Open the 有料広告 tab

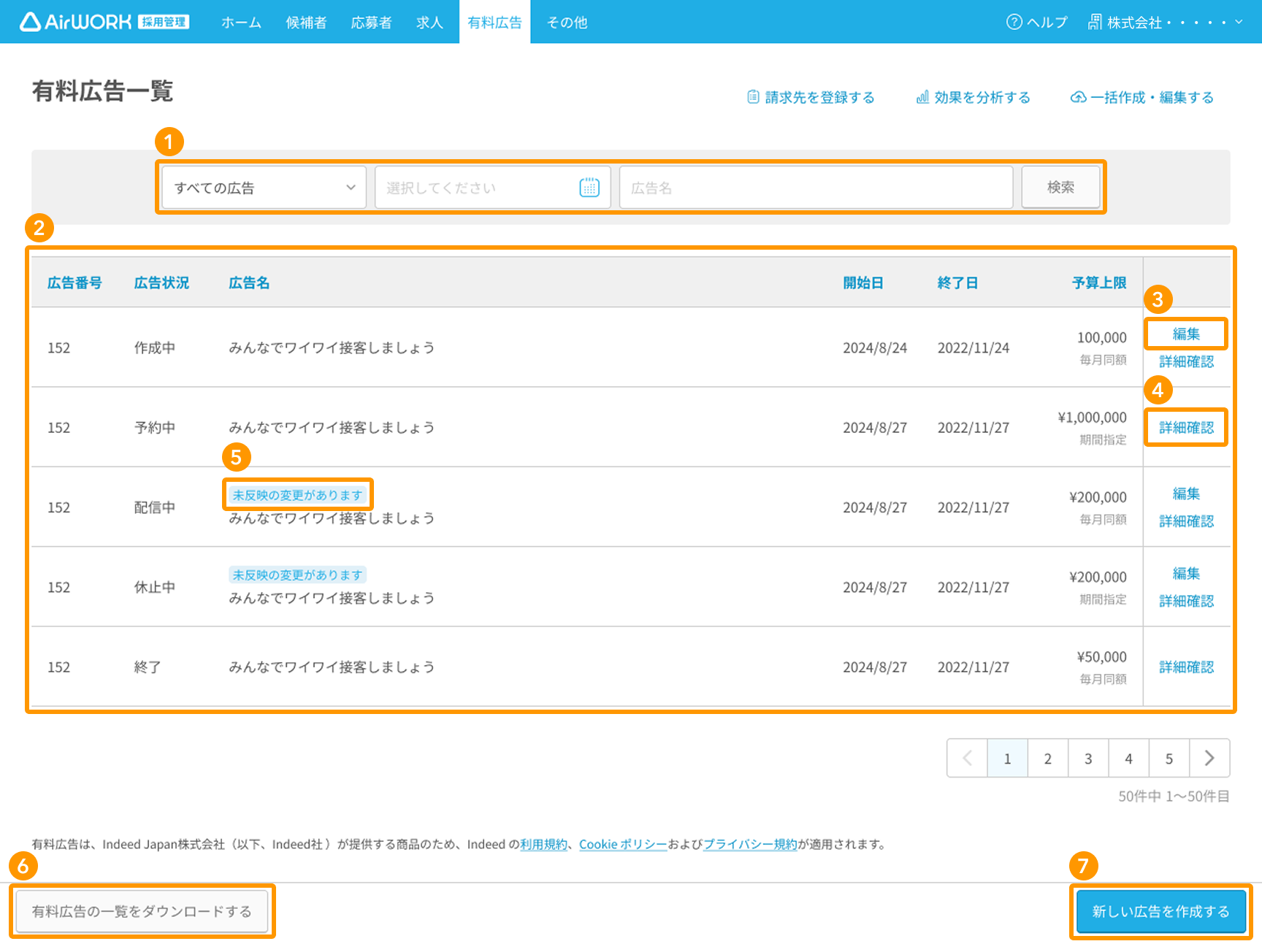coord(494,23)
